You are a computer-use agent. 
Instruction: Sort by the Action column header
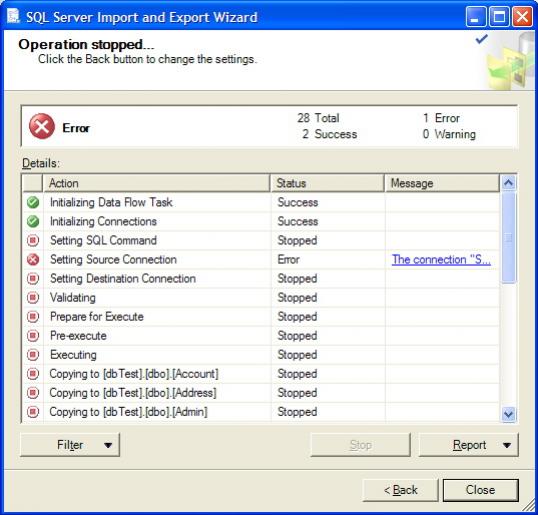156,183
